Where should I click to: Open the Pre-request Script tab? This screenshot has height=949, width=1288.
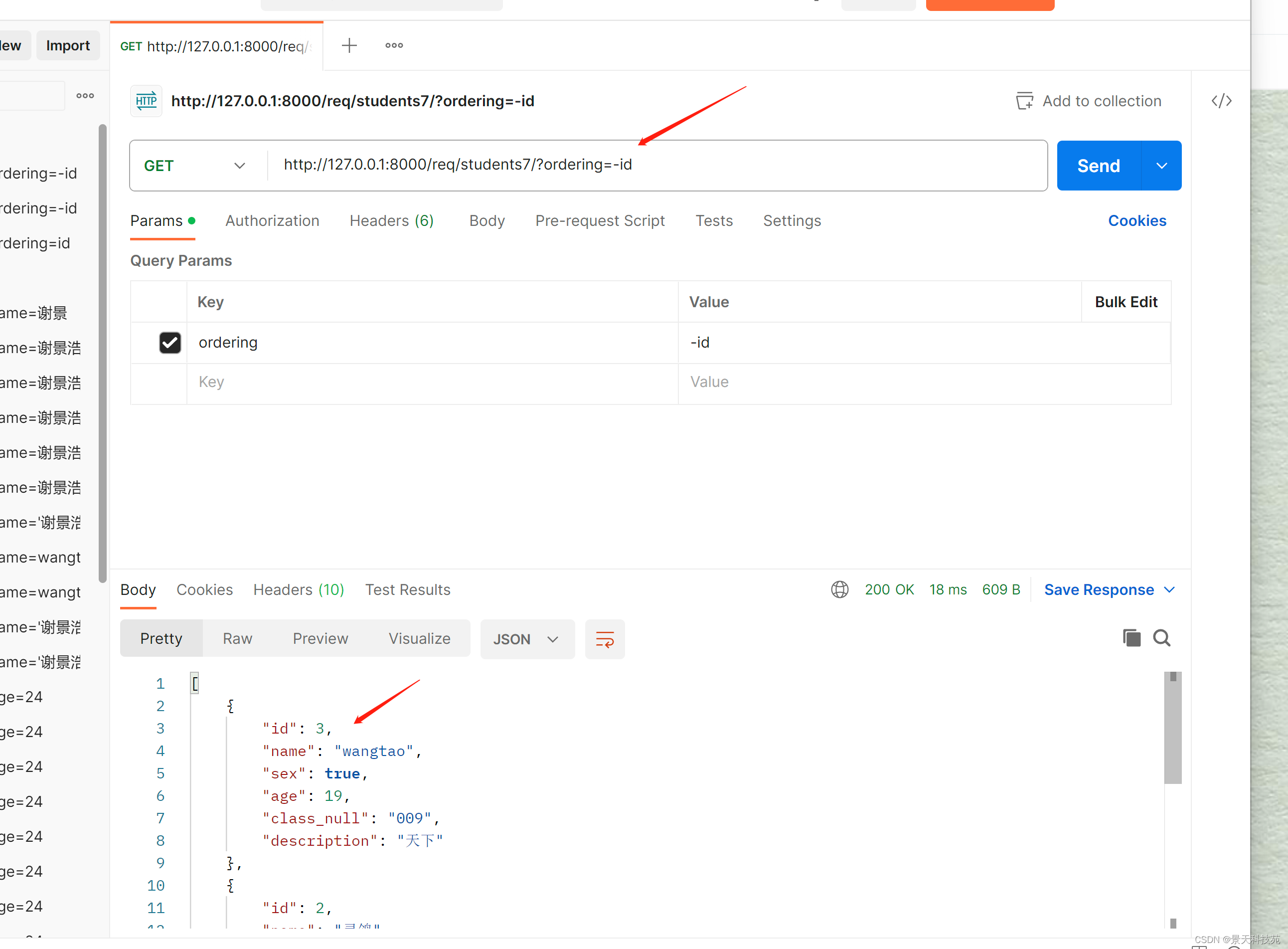click(600, 220)
